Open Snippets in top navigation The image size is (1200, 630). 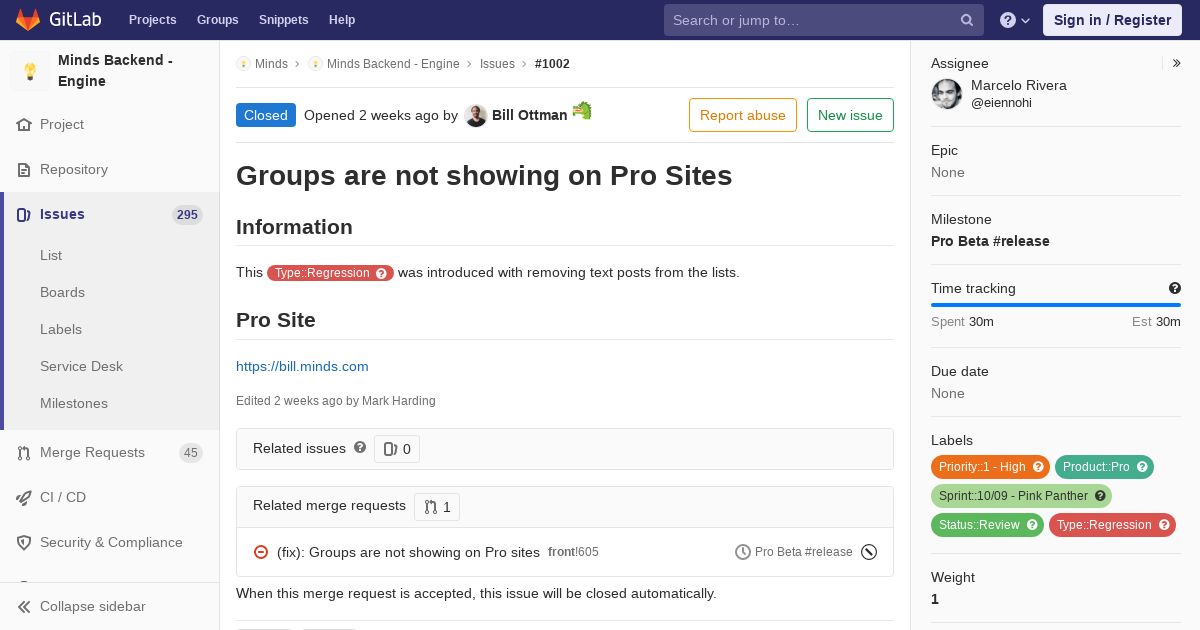[x=283, y=20]
